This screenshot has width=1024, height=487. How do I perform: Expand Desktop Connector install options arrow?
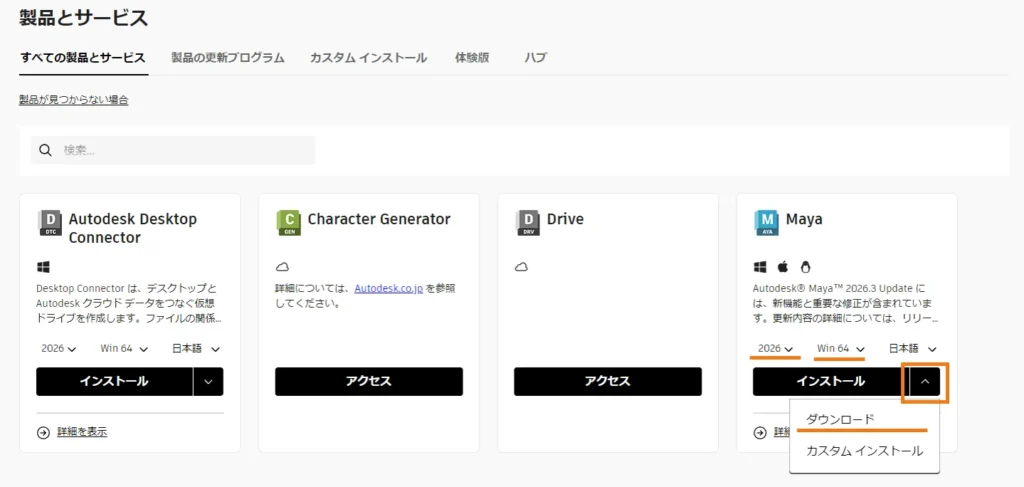tap(209, 381)
